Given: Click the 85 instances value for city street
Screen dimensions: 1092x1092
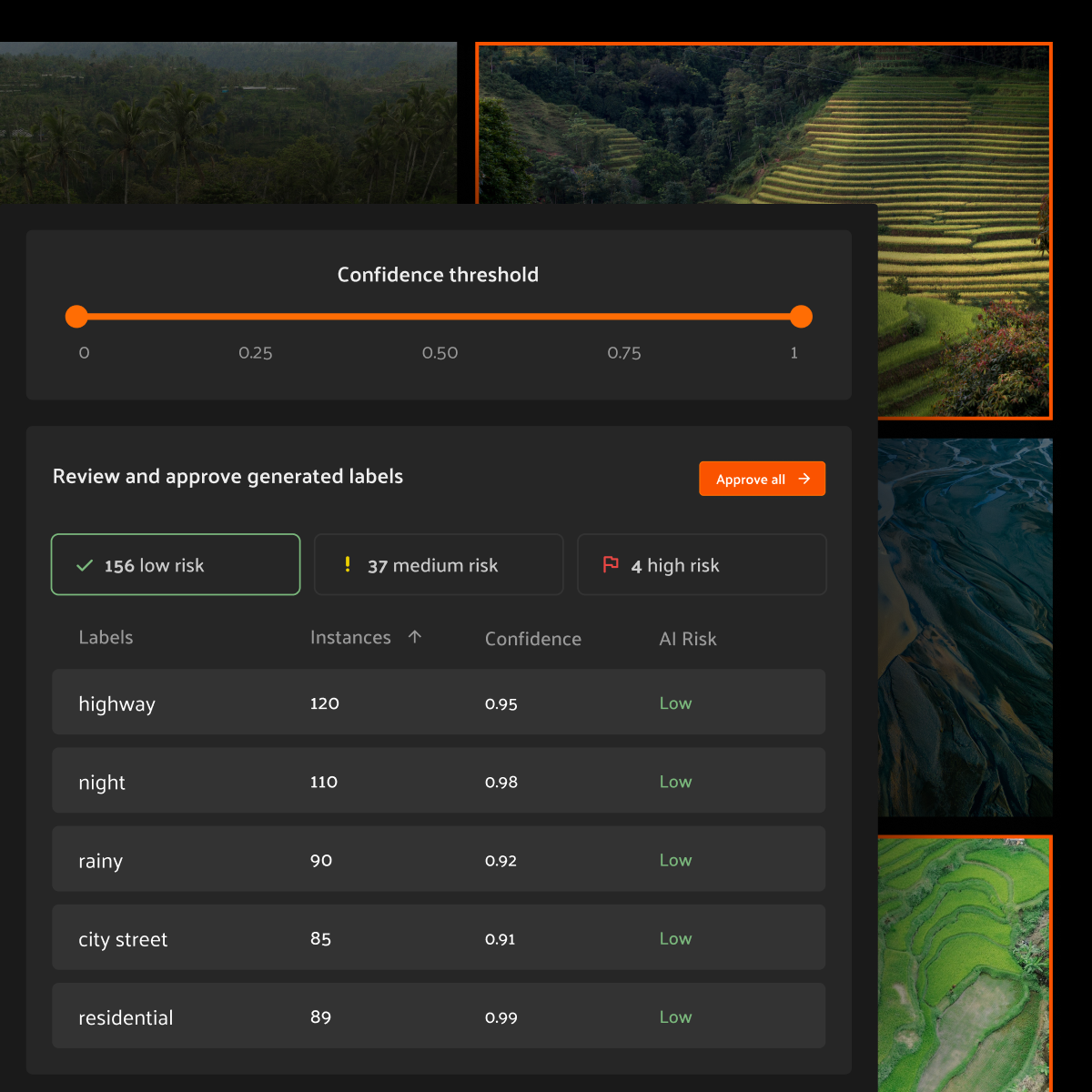Looking at the screenshot, I should tap(320, 938).
